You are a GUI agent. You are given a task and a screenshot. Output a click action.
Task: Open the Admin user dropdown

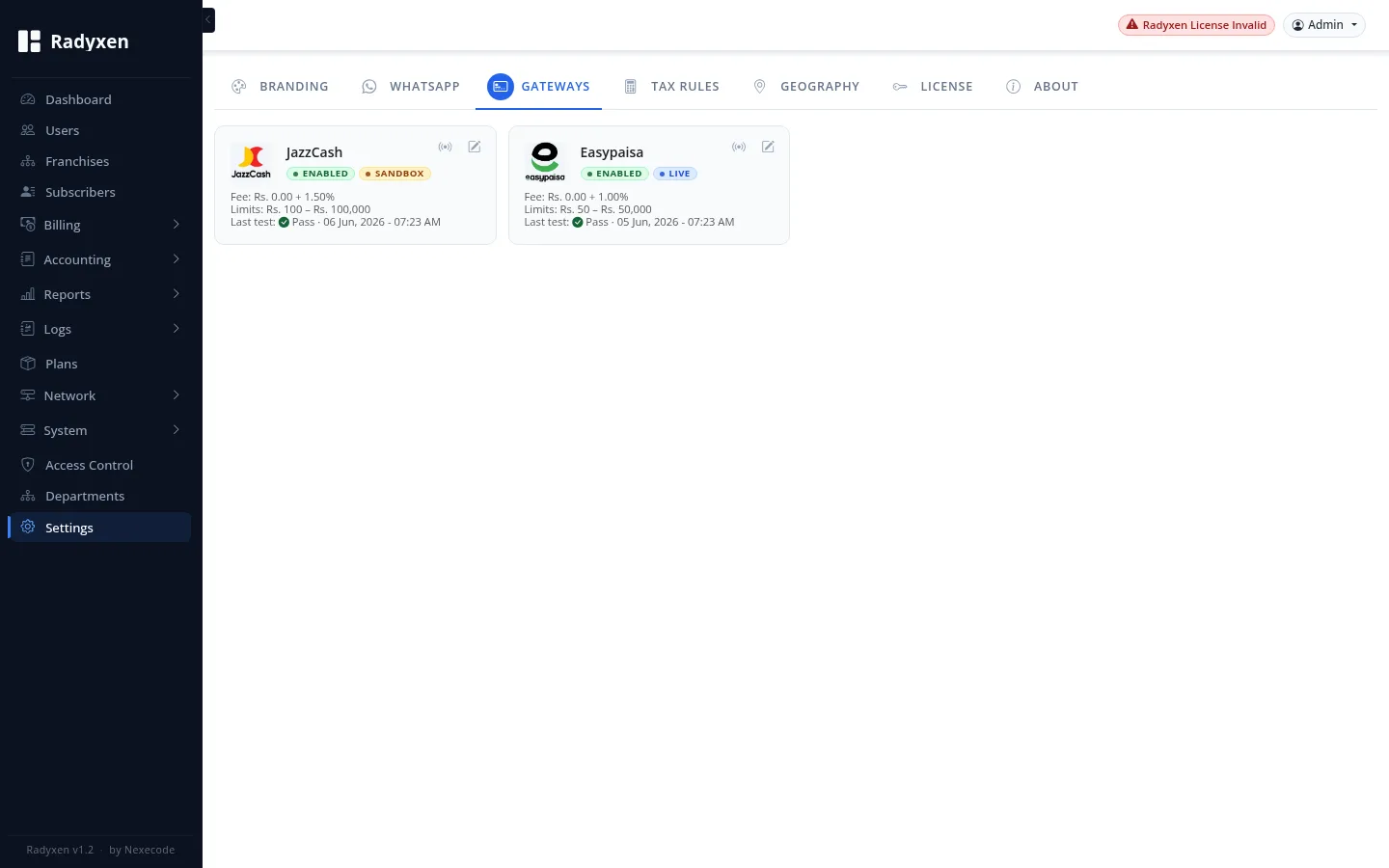[x=1324, y=25]
